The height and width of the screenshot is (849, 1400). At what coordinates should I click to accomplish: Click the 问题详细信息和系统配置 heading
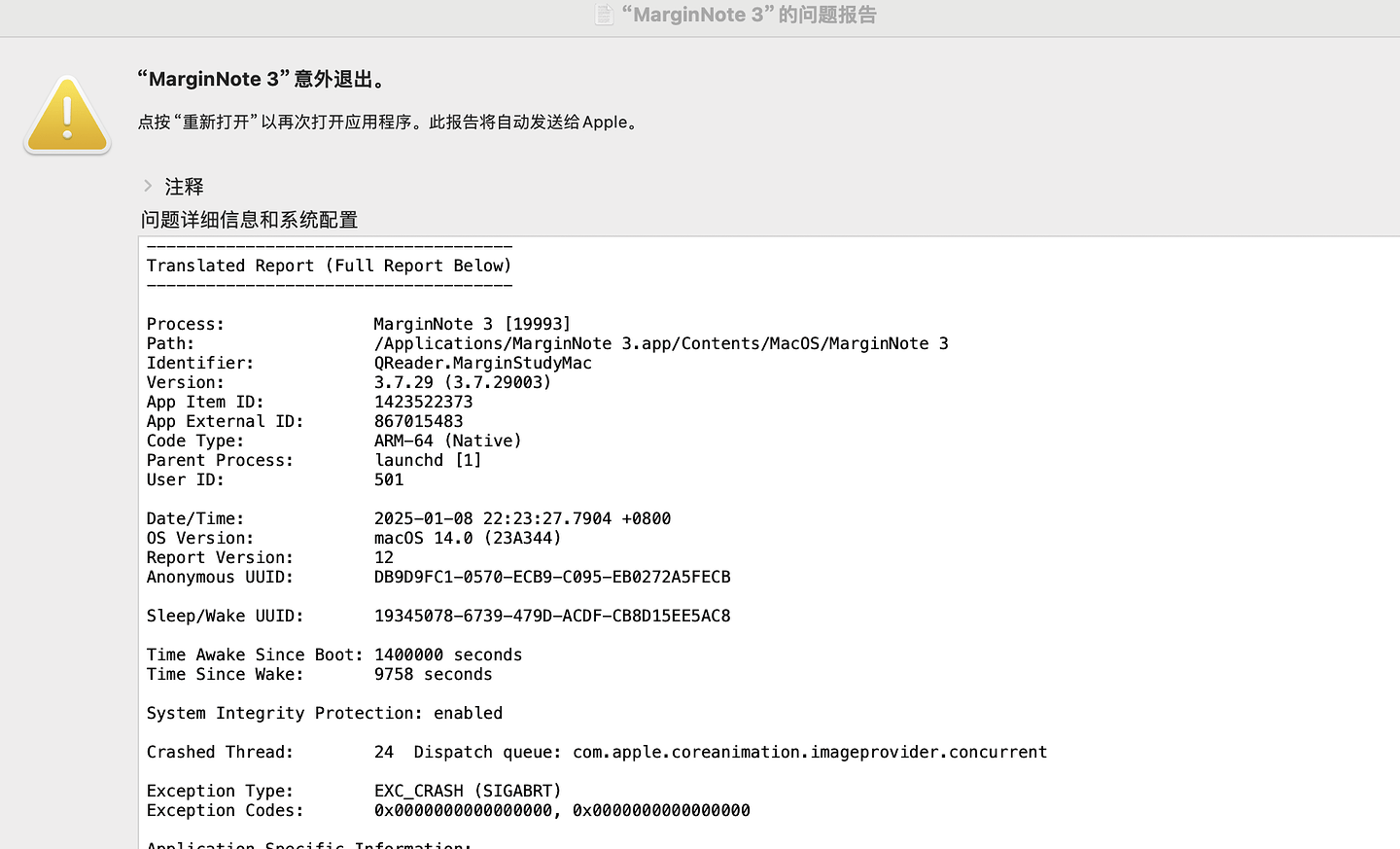click(x=249, y=220)
